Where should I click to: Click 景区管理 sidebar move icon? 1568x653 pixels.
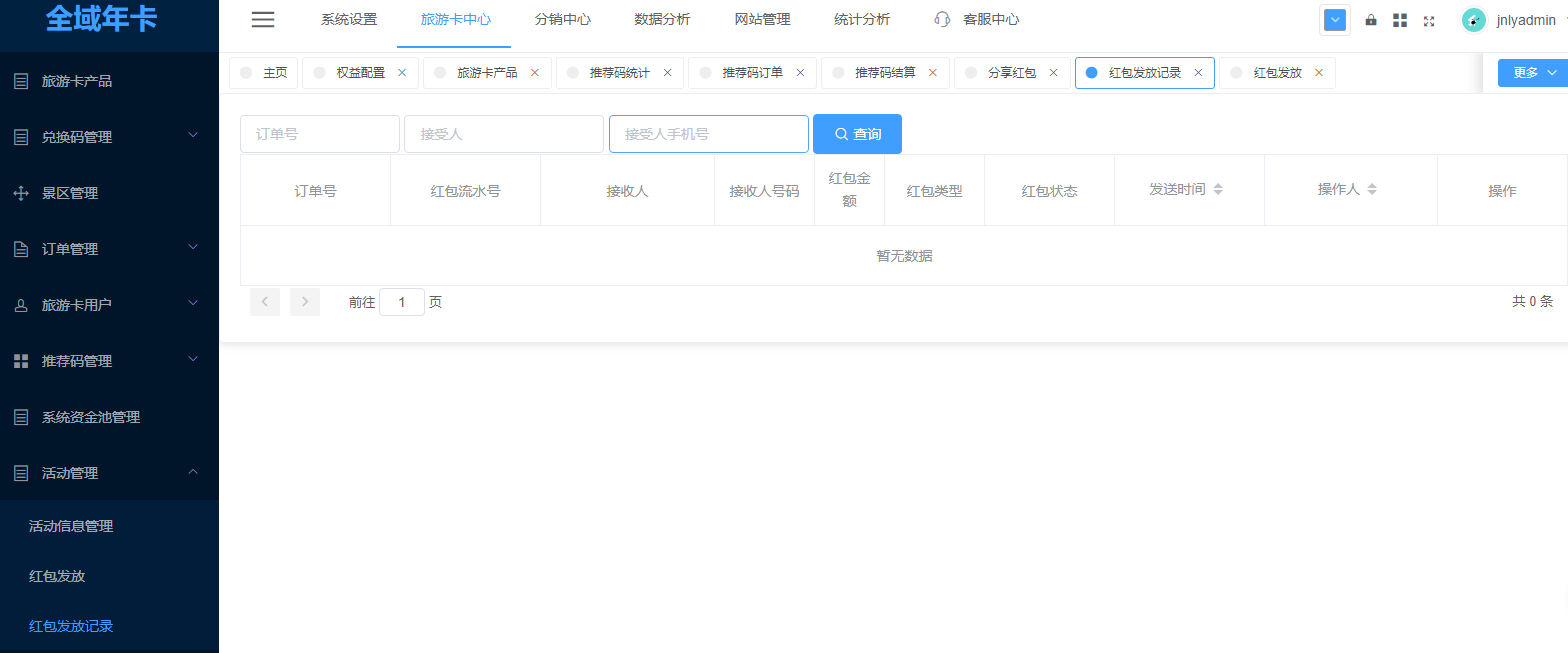tap(21, 193)
